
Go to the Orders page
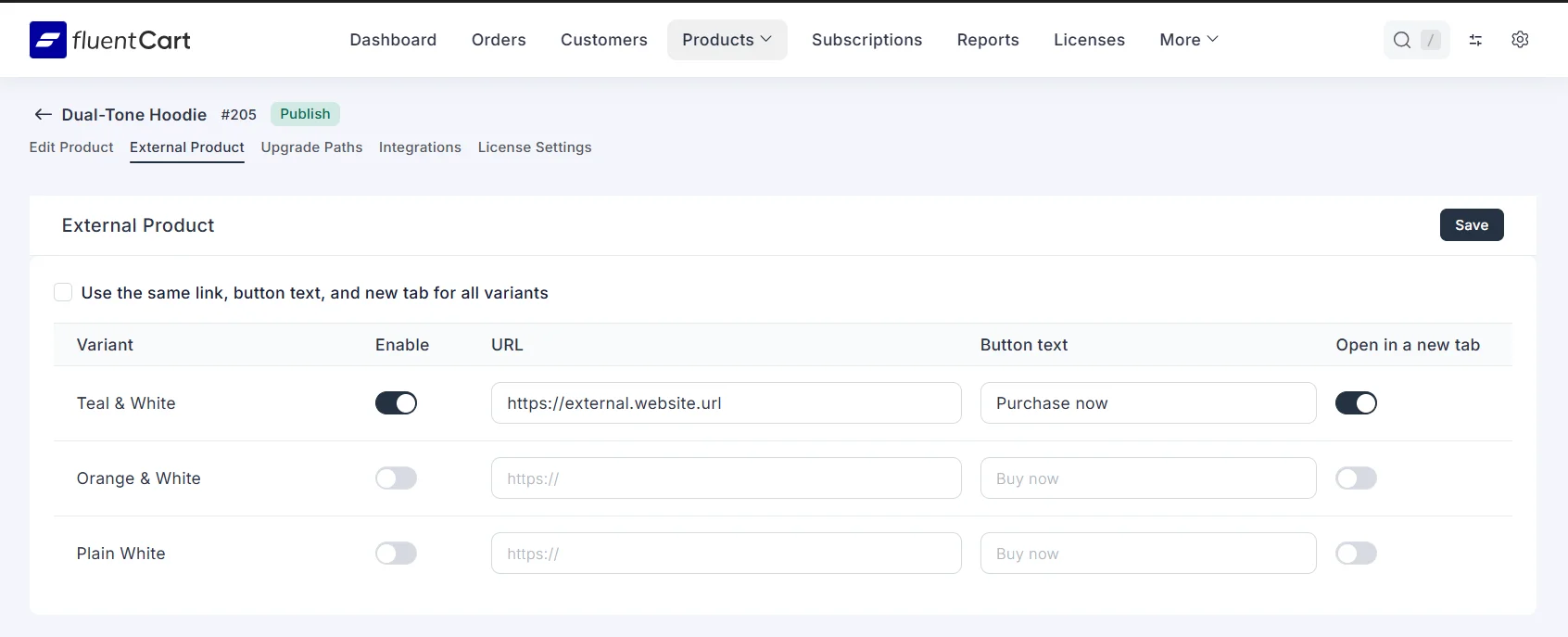[499, 40]
